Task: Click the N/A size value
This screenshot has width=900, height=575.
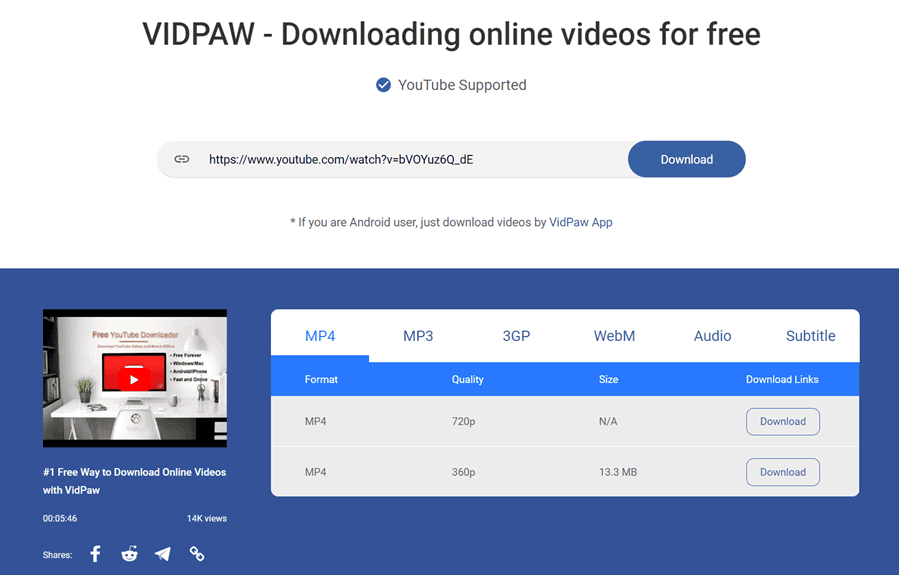Action: (x=608, y=421)
